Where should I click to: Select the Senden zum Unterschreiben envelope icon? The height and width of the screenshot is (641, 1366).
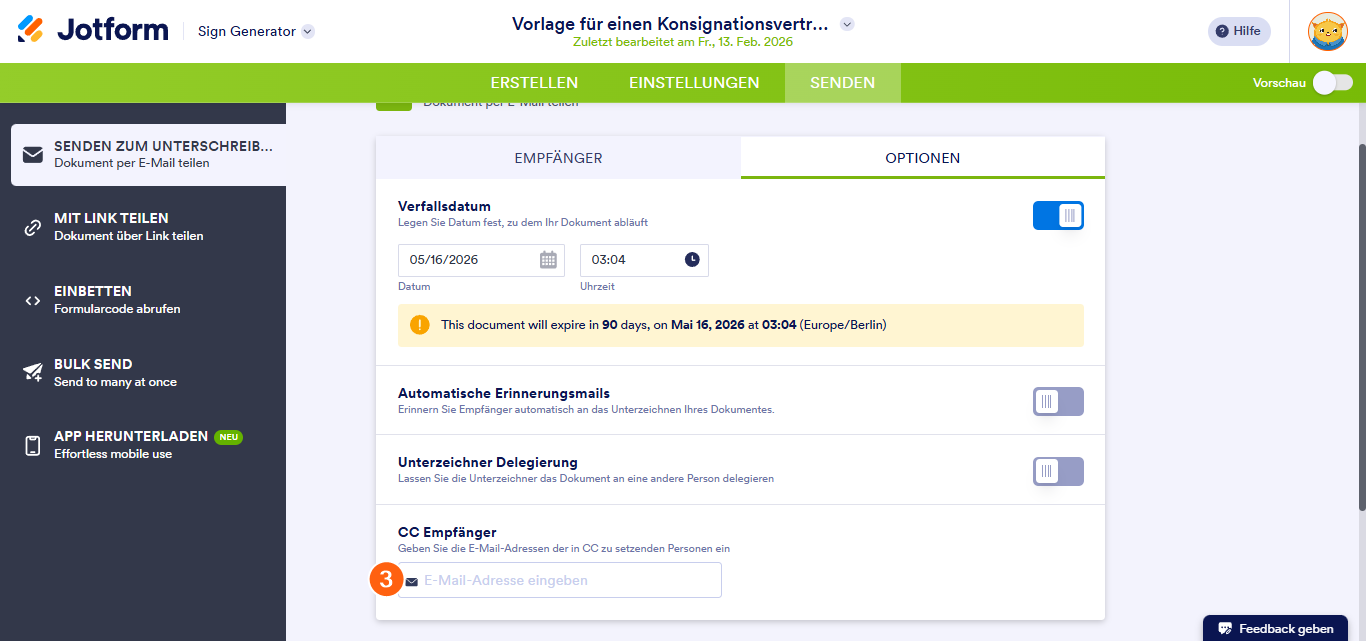pyautogui.click(x=33, y=154)
